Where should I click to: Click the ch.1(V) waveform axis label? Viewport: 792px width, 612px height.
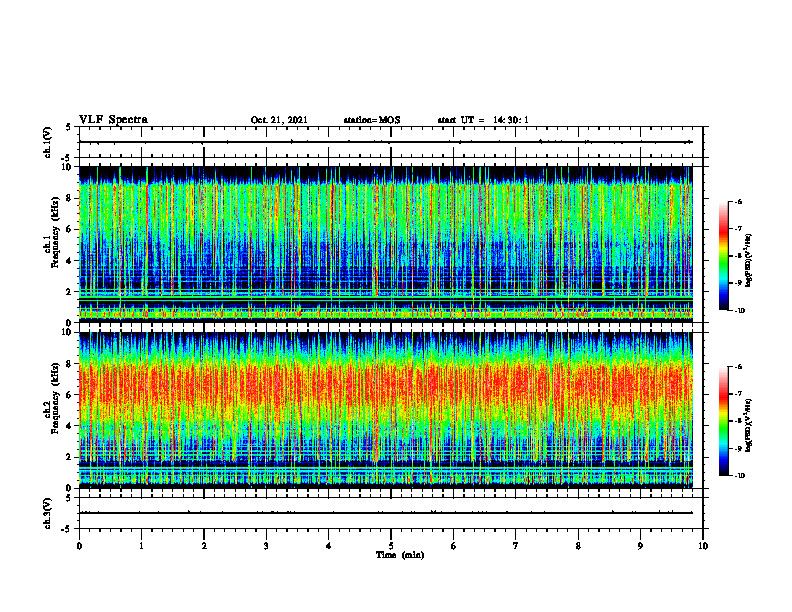click(47, 142)
